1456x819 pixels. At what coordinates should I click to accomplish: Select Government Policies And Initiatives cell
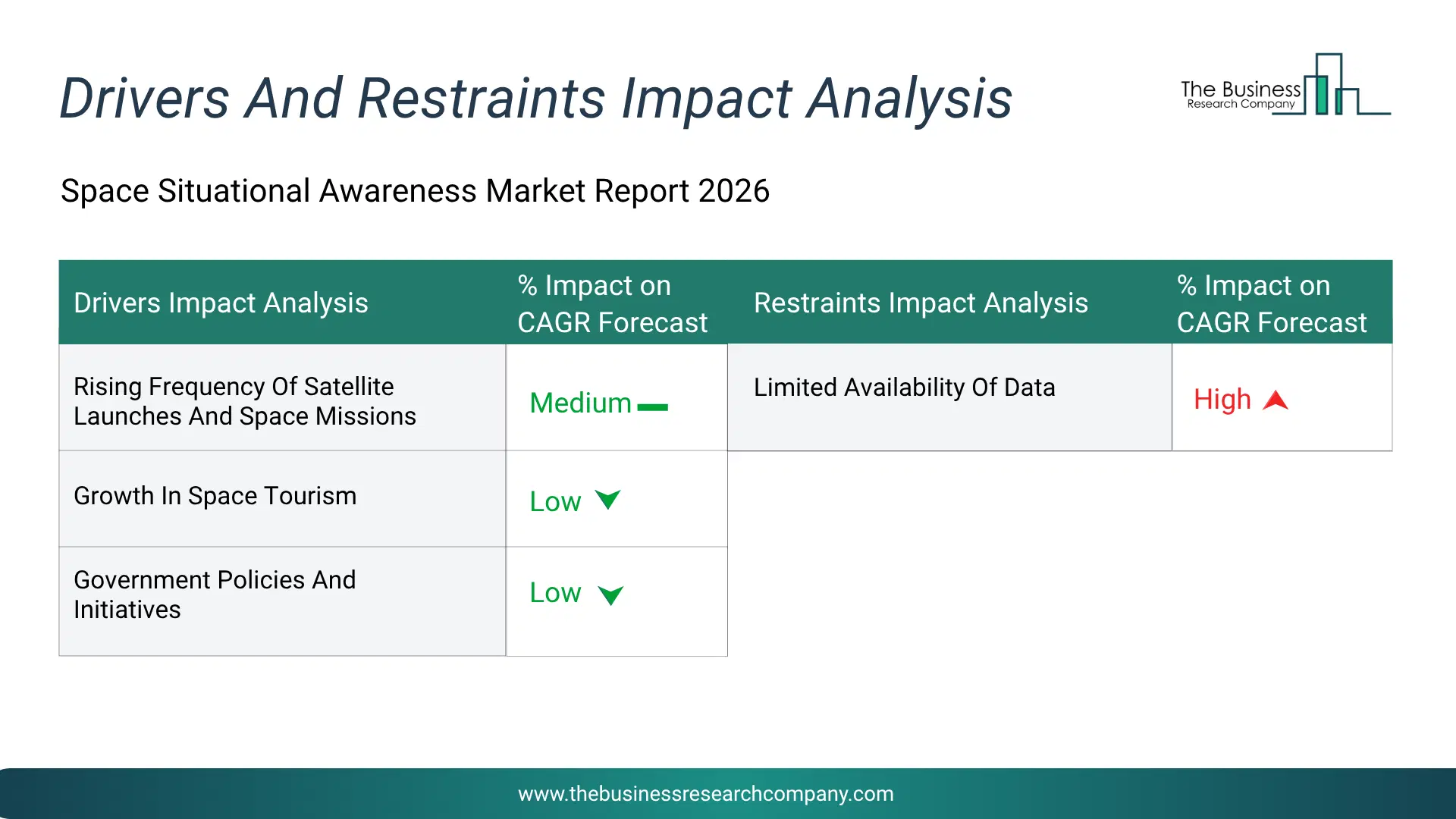click(x=282, y=601)
